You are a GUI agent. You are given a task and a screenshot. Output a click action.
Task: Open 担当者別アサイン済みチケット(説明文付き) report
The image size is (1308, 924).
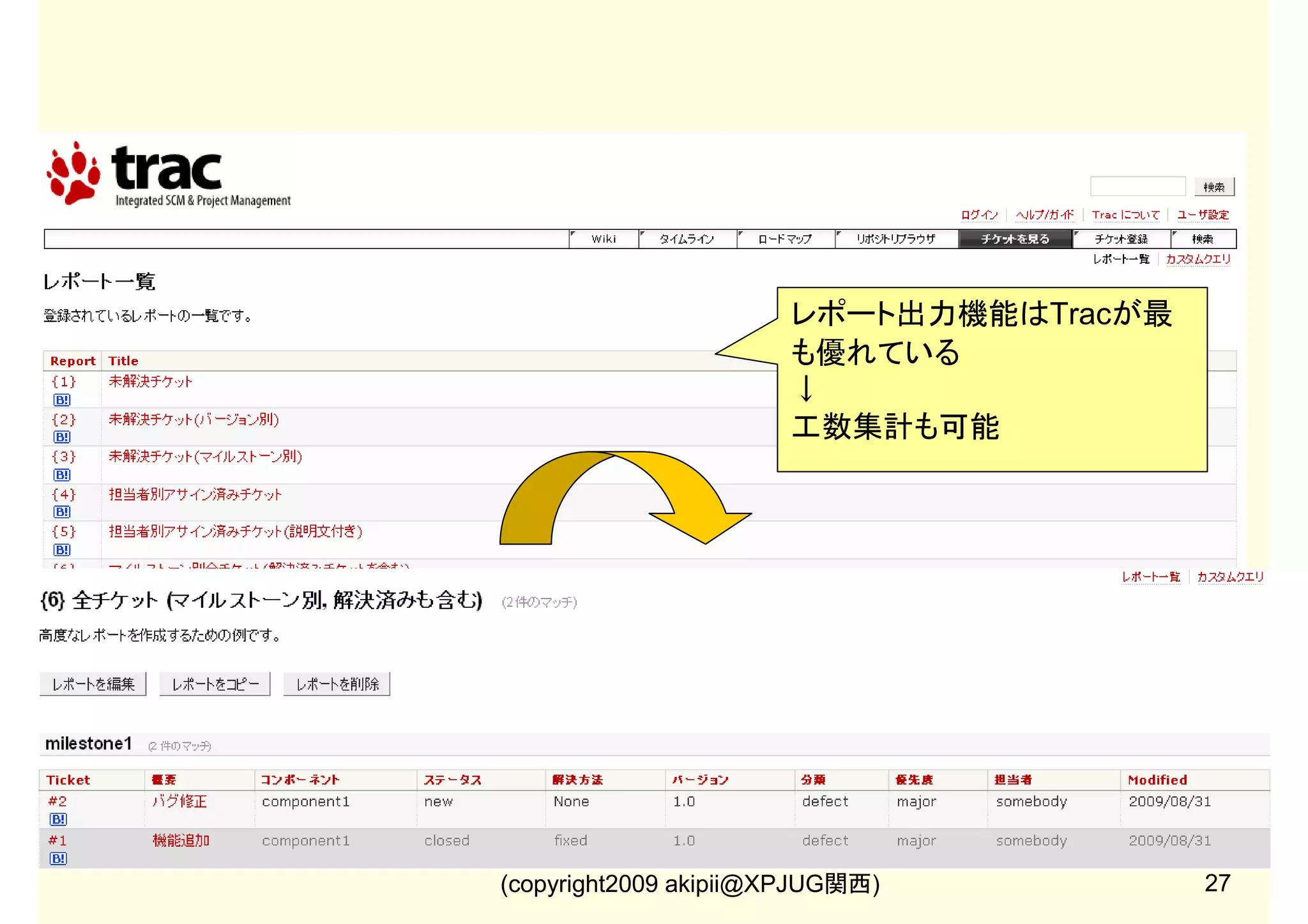tap(235, 532)
